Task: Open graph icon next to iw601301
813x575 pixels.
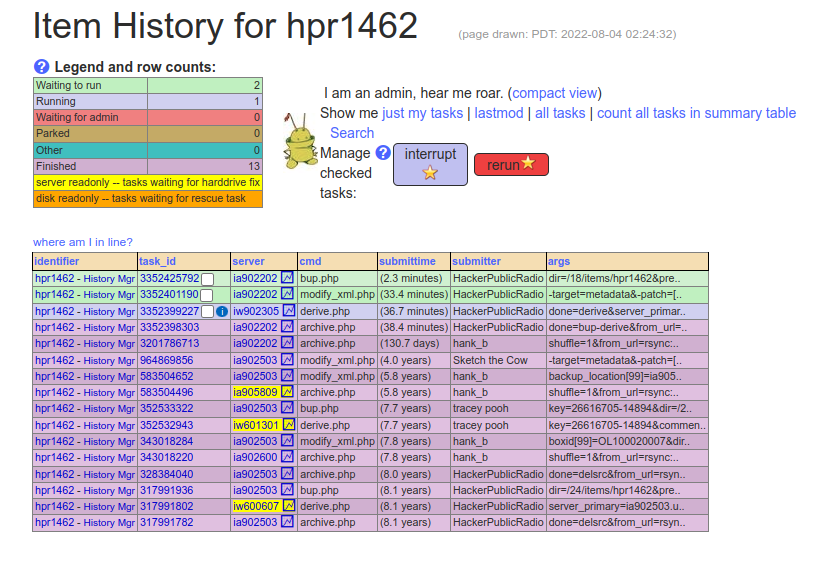Action: point(289,425)
